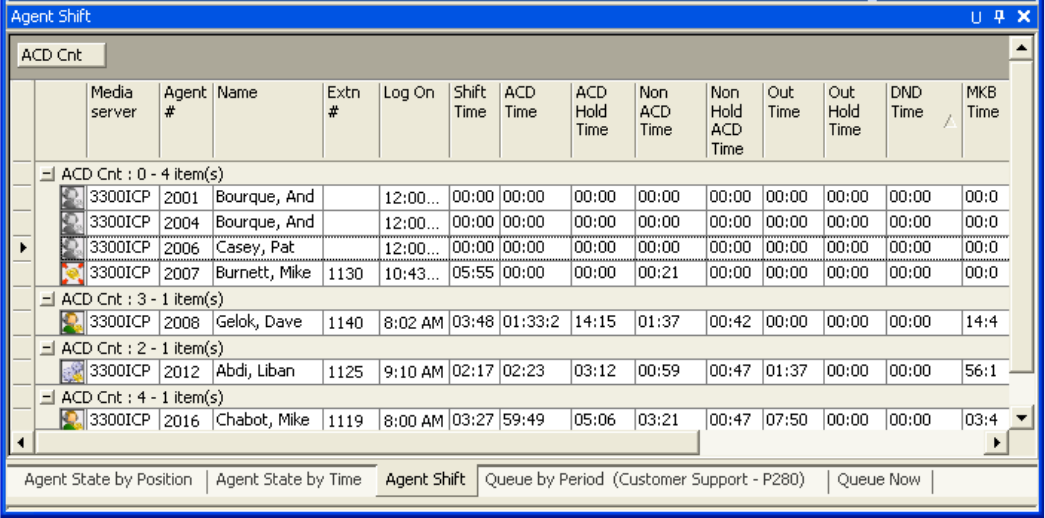Click agent number 2004 cell
Screen dimensions: 1045x518
click(x=186, y=223)
